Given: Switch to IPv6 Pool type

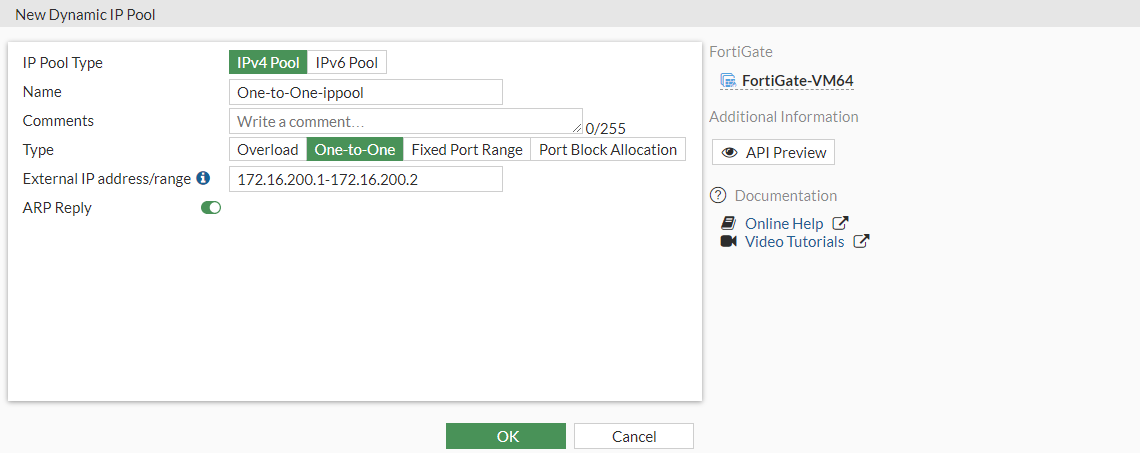Looking at the screenshot, I should click(347, 63).
